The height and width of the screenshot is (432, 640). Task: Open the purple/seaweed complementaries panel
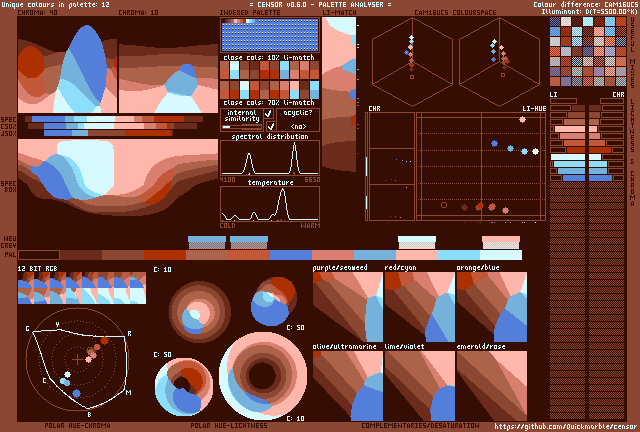(x=348, y=307)
